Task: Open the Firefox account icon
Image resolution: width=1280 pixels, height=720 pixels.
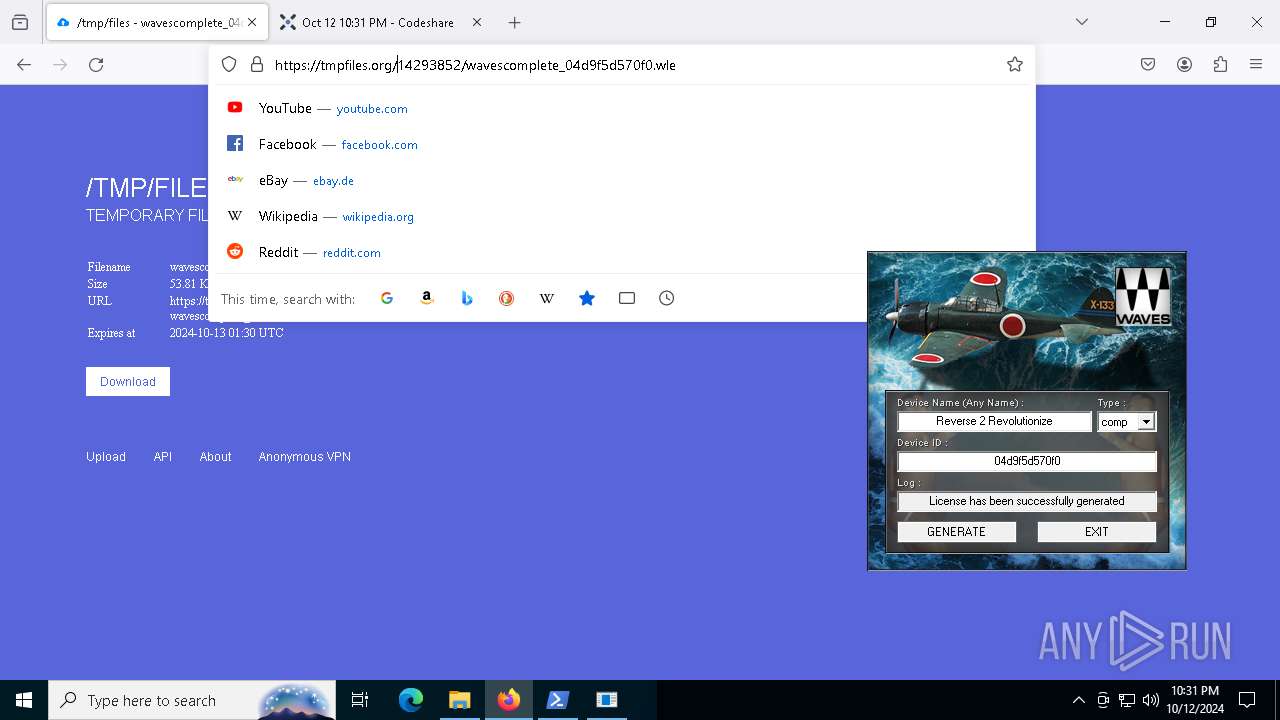Action: pos(1184,64)
